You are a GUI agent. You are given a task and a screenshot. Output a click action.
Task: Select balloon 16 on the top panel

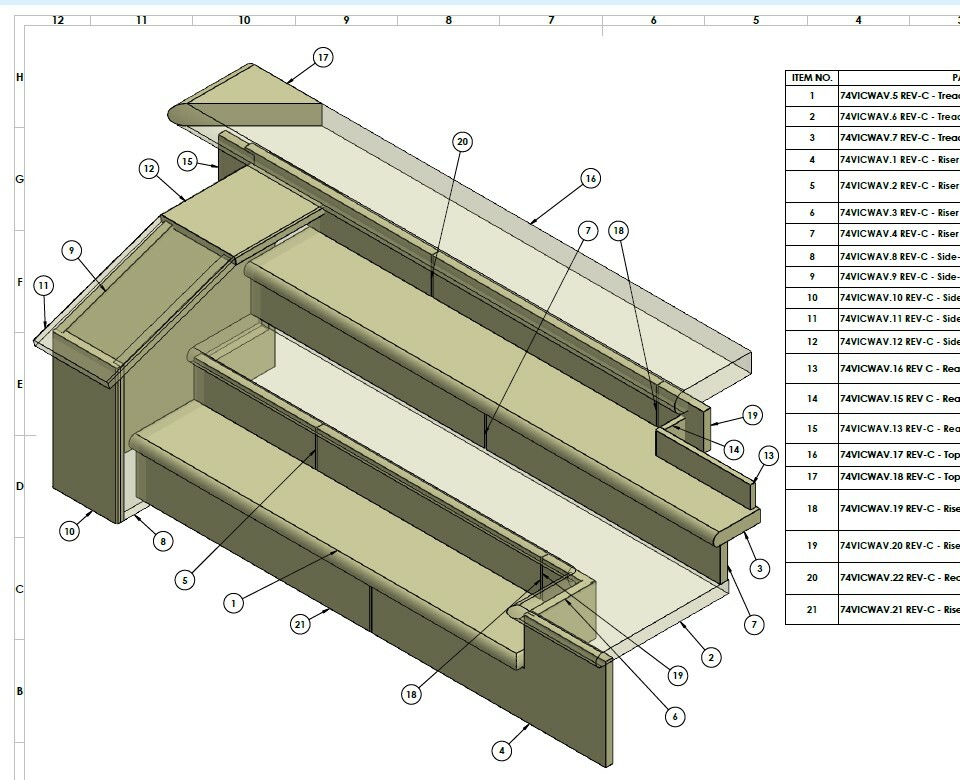[590, 178]
